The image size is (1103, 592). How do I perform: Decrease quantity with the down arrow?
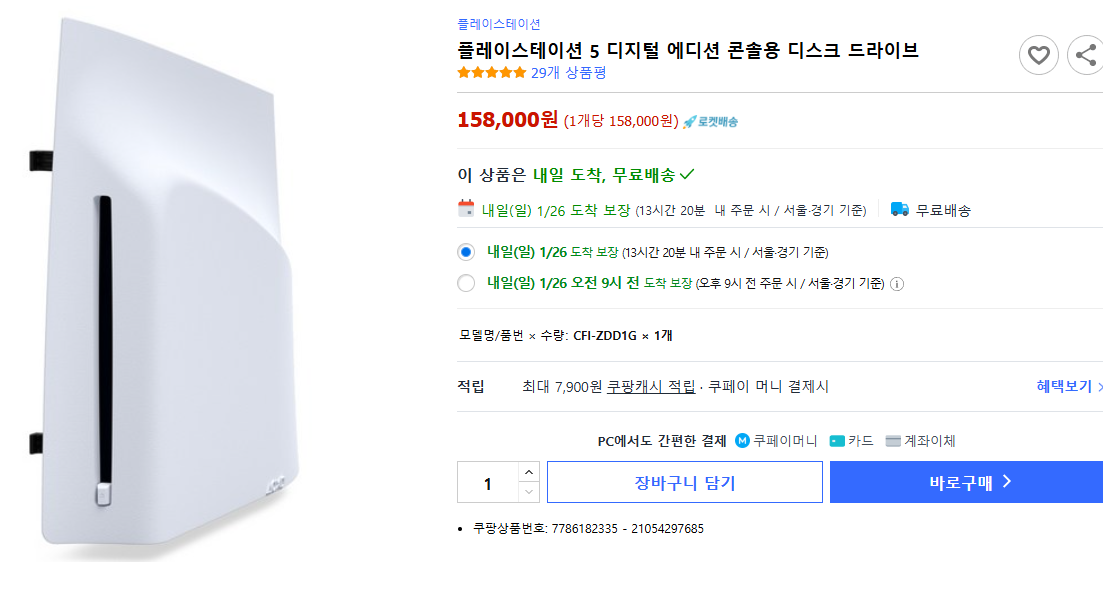pyautogui.click(x=529, y=492)
